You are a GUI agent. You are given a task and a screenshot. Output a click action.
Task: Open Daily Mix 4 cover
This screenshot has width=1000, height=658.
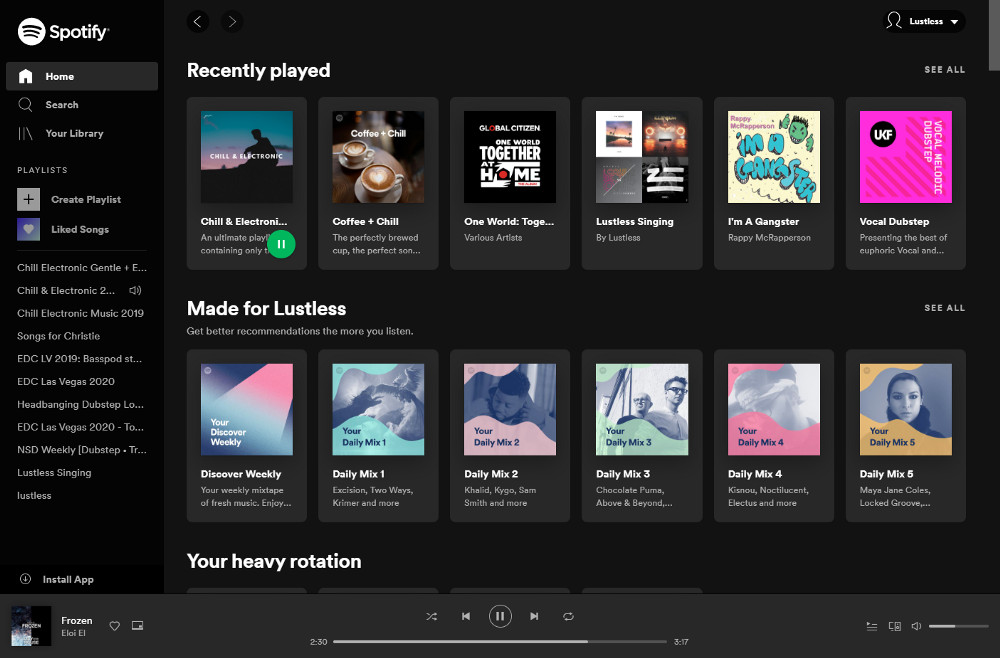[774, 409]
